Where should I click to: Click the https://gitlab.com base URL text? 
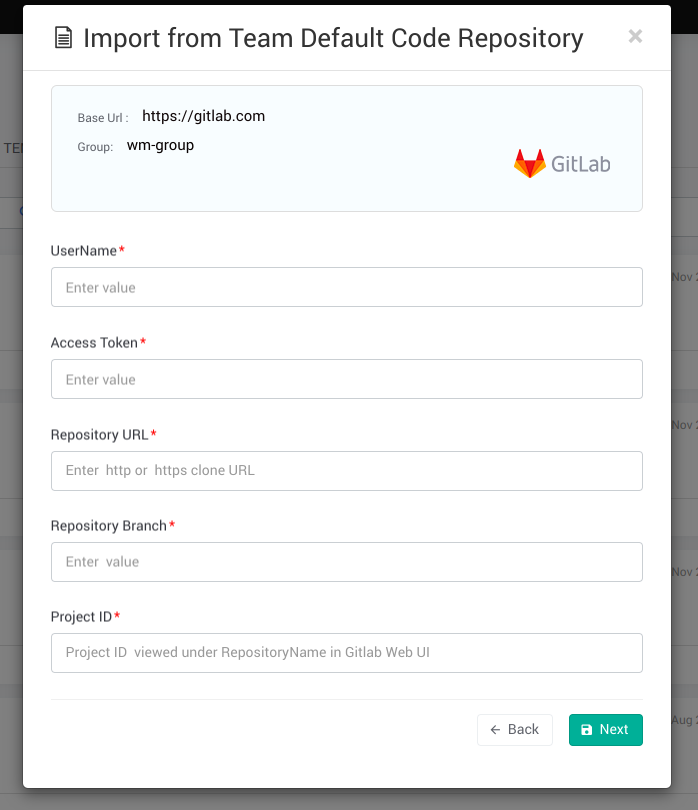(x=203, y=116)
